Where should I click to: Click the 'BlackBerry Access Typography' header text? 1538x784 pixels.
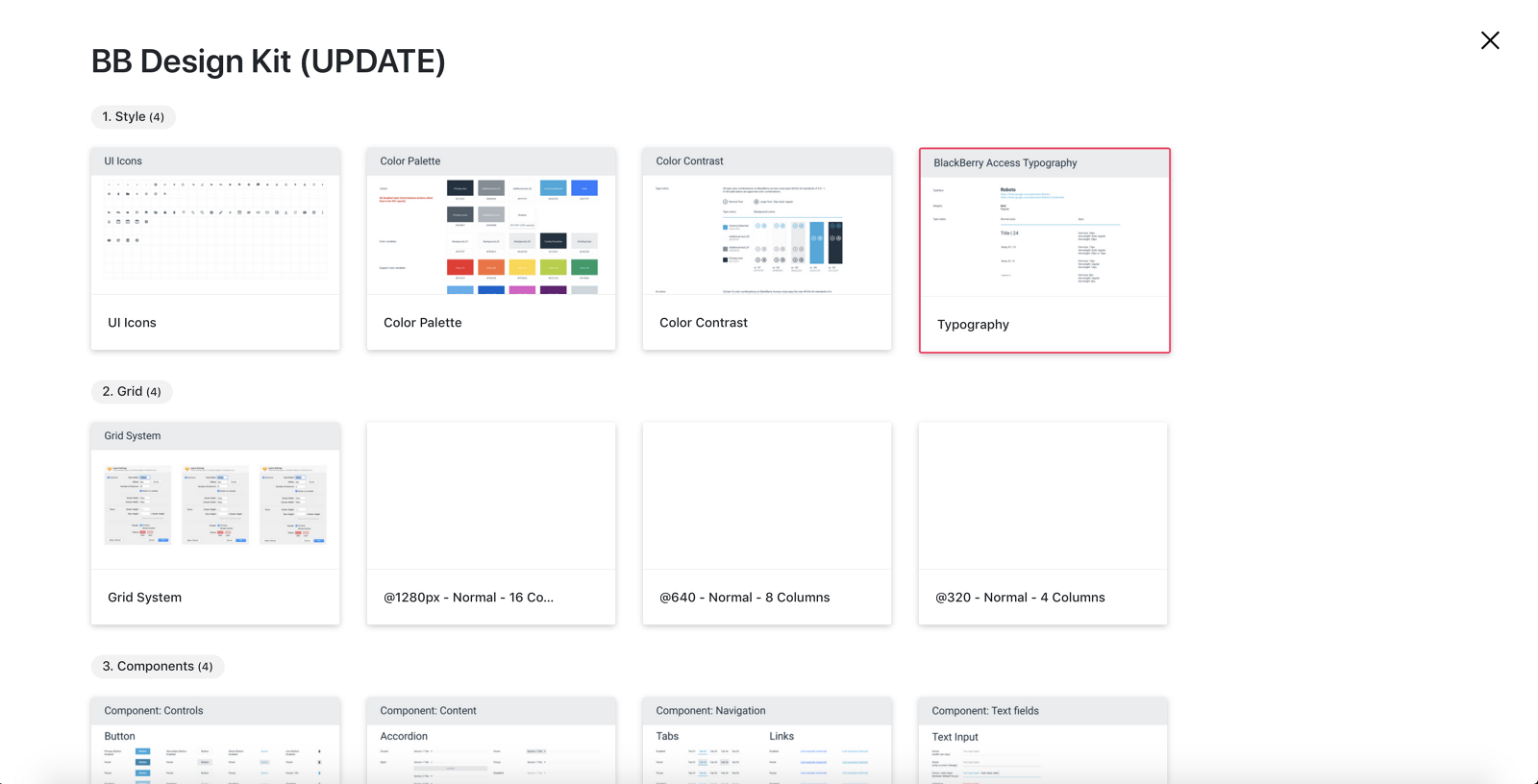point(1005,163)
